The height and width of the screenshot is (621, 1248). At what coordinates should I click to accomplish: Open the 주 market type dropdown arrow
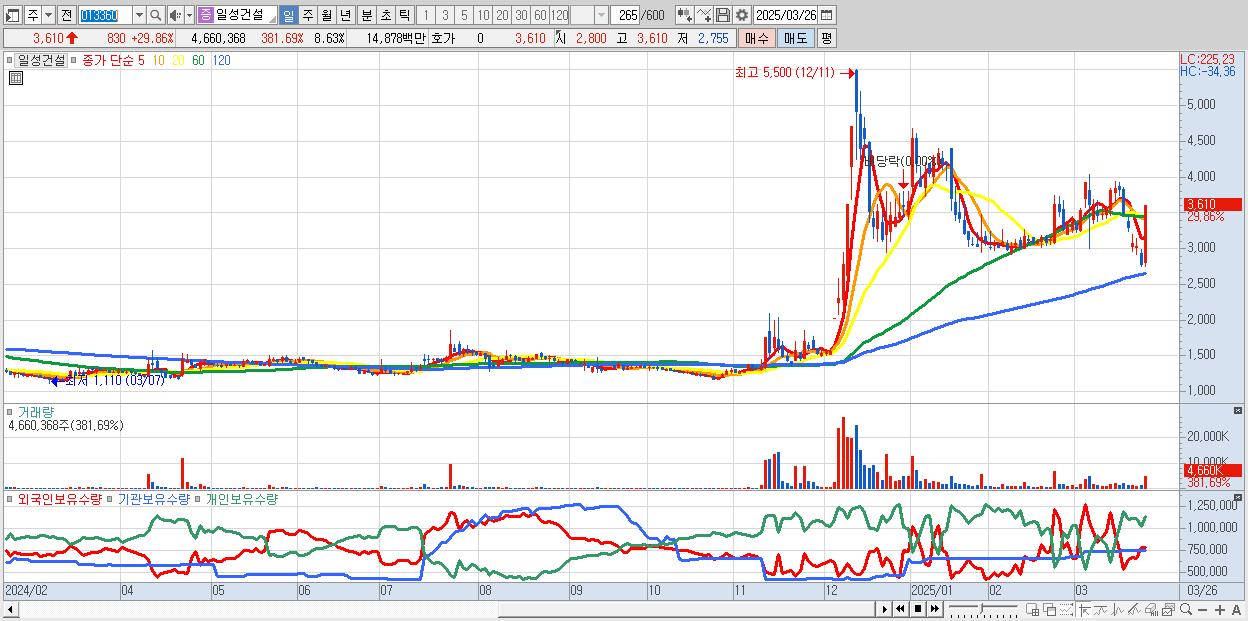point(48,15)
